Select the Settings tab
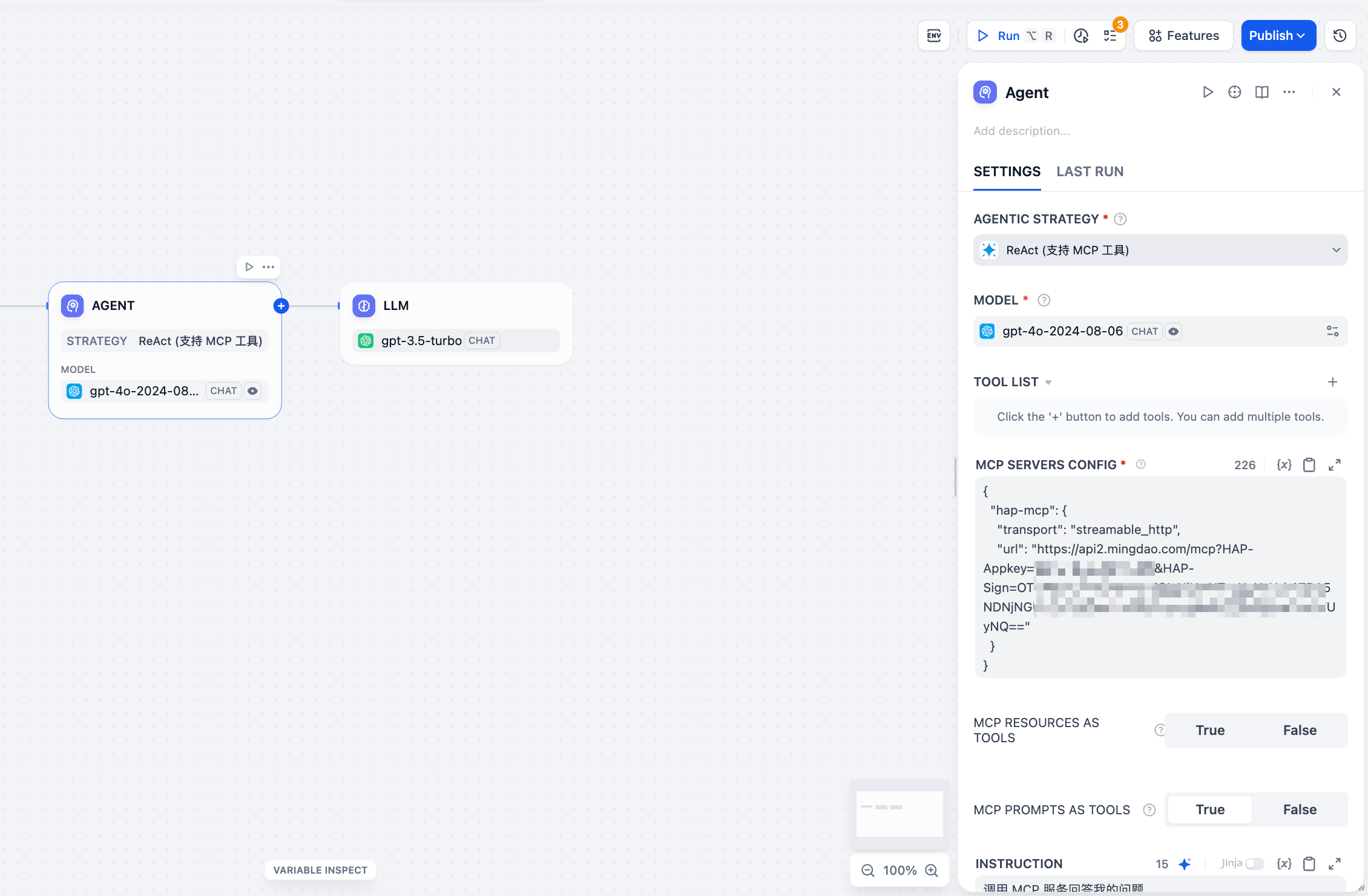The height and width of the screenshot is (896, 1368). point(1007,172)
